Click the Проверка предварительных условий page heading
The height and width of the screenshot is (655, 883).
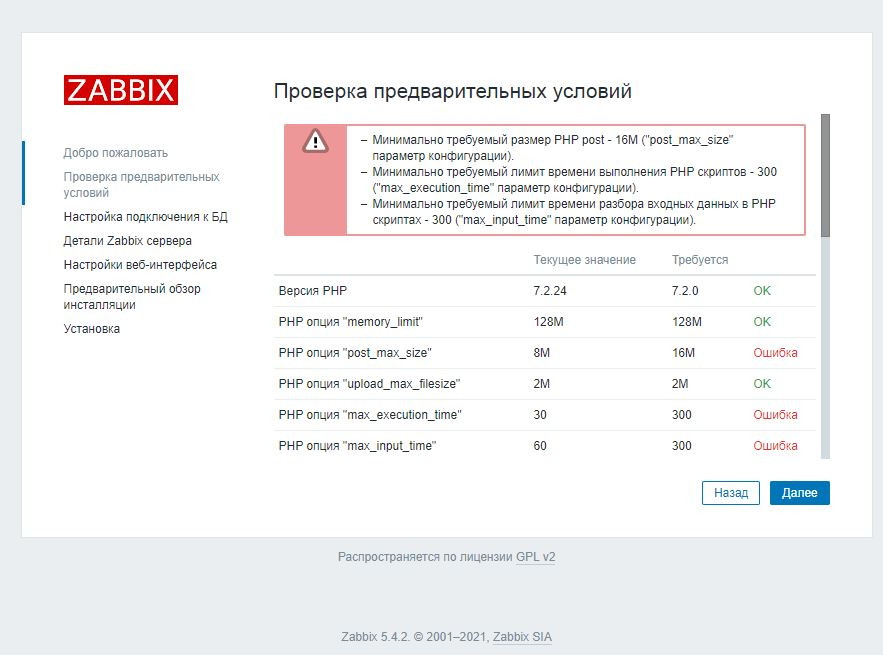(453, 91)
